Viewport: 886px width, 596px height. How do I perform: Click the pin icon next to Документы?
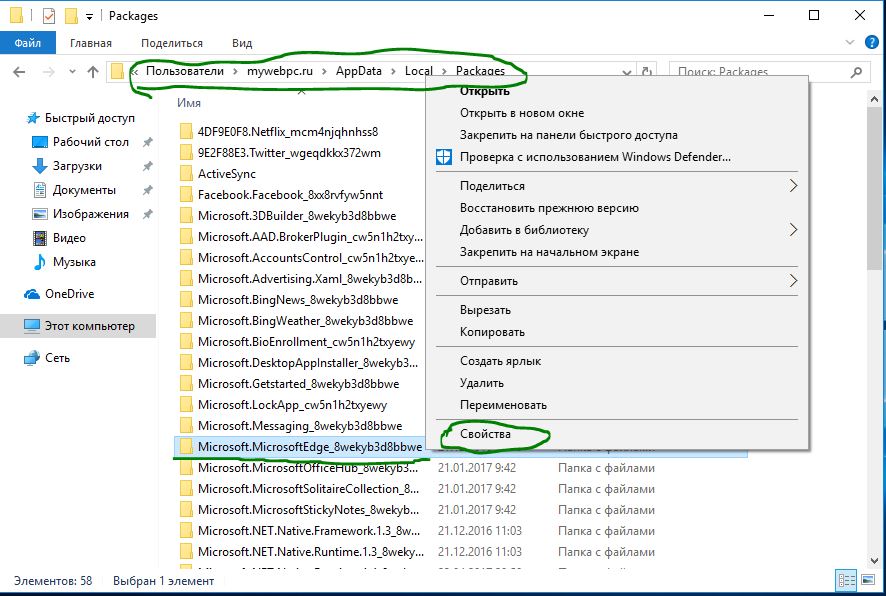pyautogui.click(x=147, y=190)
